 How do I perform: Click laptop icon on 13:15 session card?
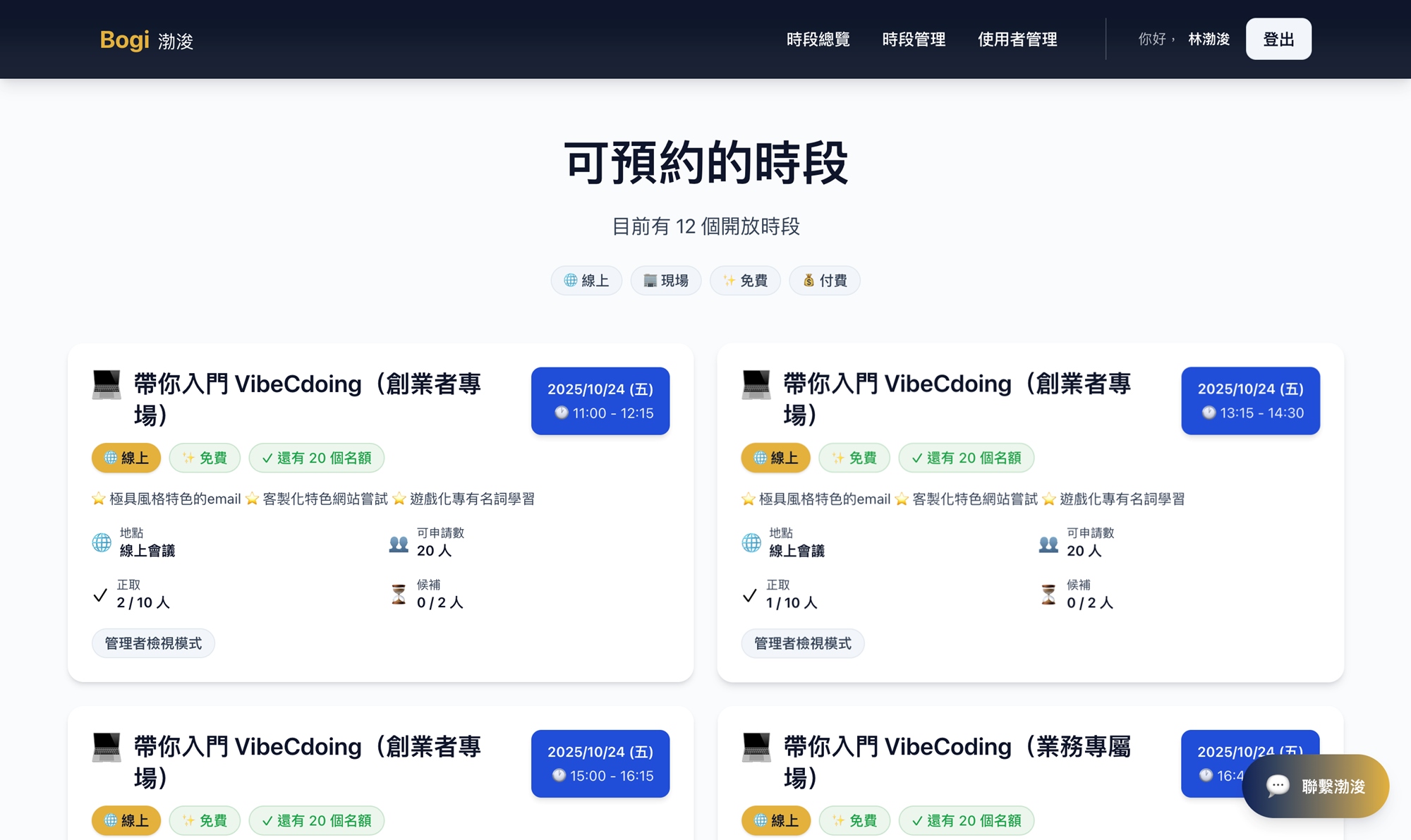[x=756, y=385]
